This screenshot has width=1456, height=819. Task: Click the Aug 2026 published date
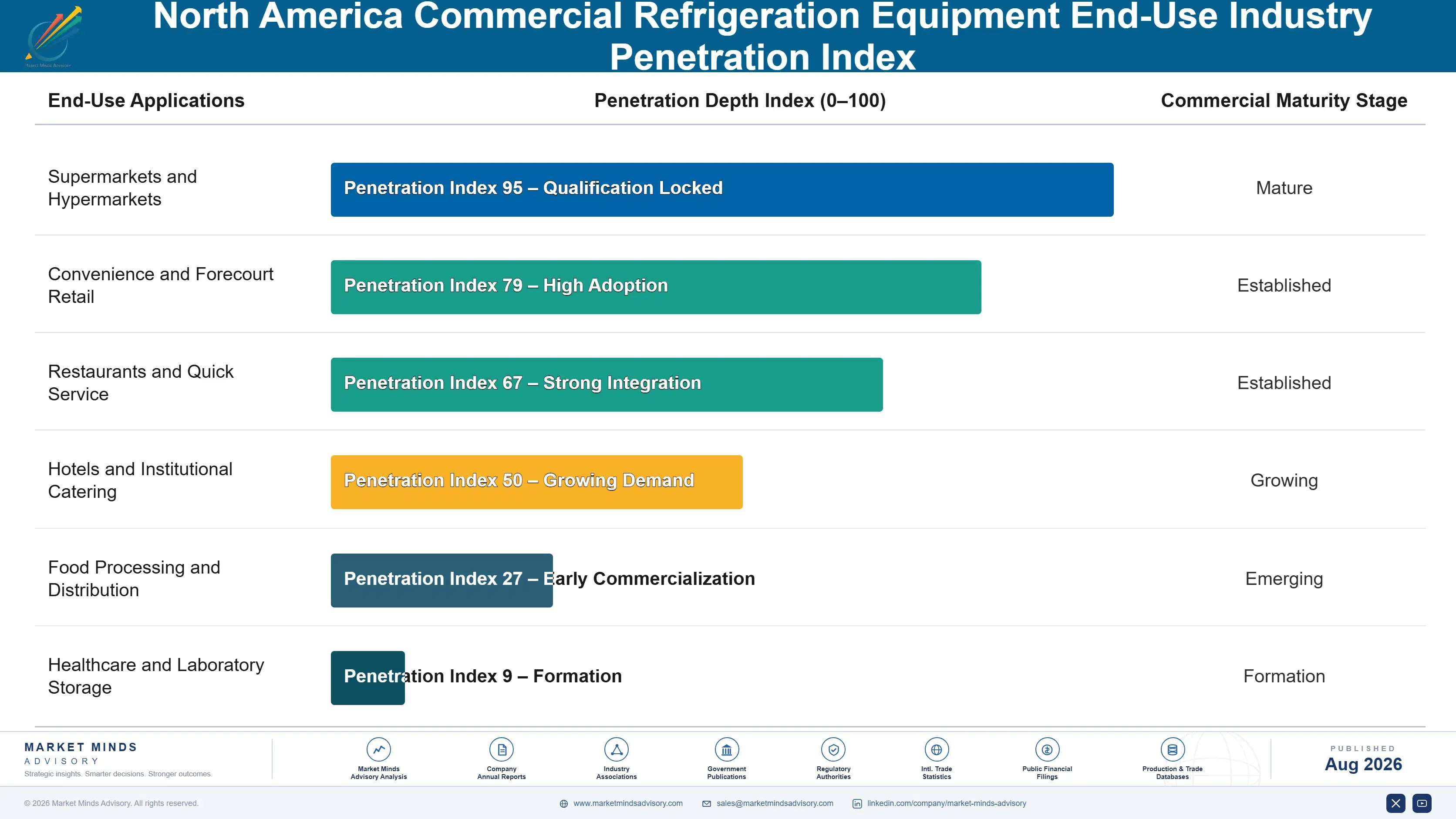1363,764
